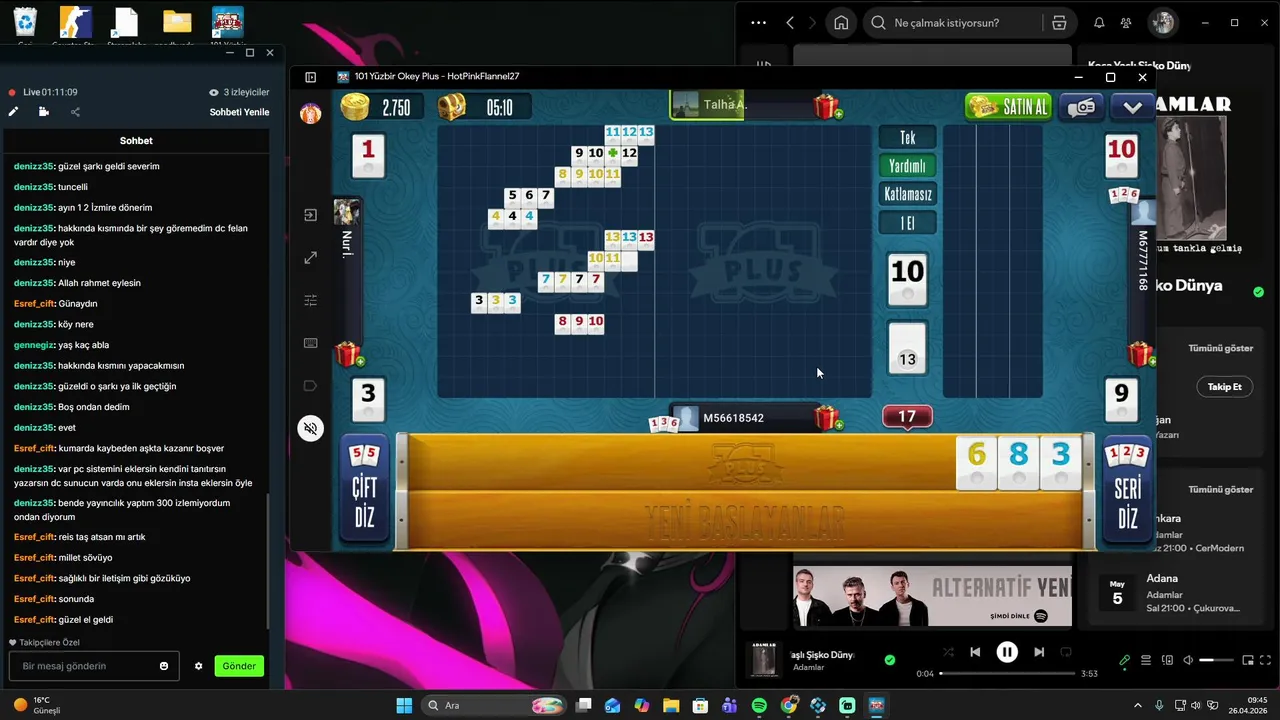Focus the Bir mesaj gönderin input field
1280x720 pixels.
94,666
